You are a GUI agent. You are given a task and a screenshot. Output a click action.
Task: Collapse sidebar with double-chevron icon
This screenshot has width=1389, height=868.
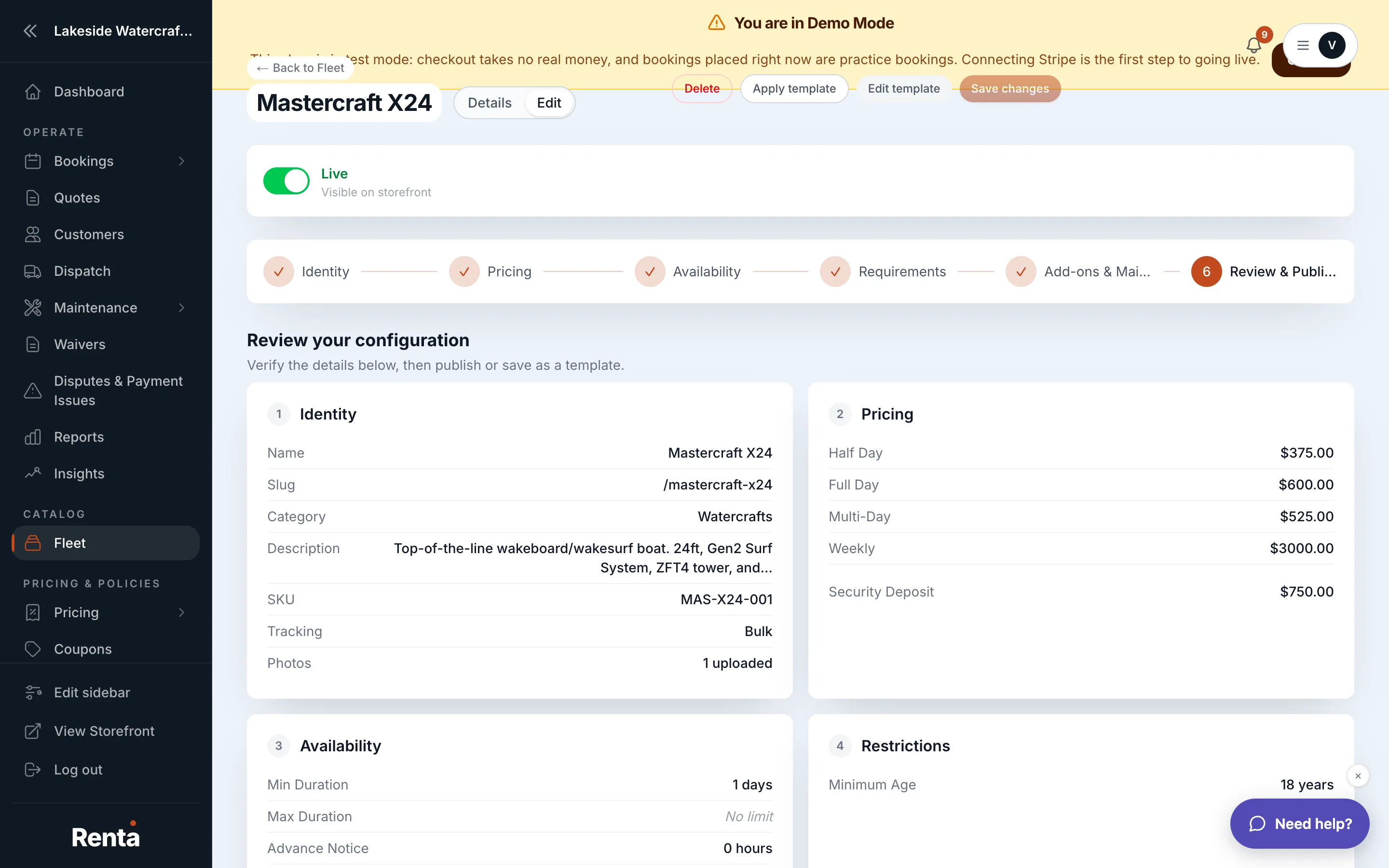click(x=30, y=31)
